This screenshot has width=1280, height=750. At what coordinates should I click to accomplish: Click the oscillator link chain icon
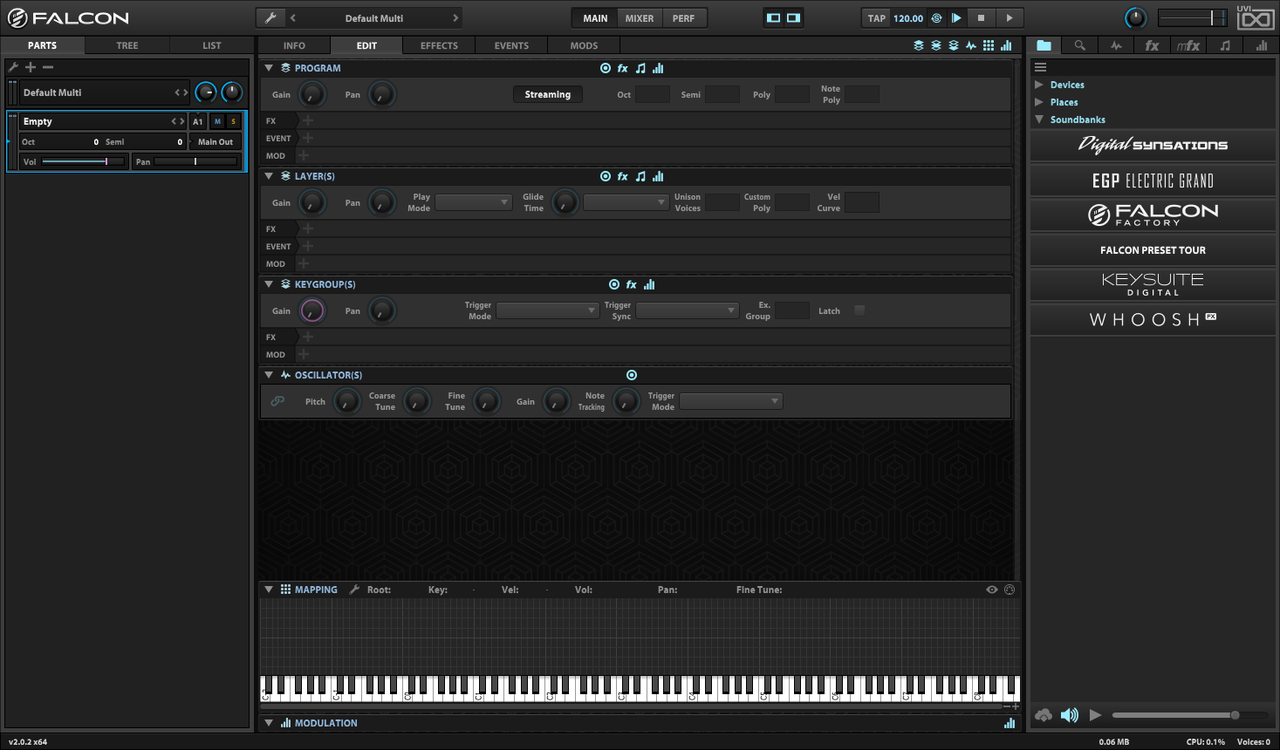click(278, 401)
